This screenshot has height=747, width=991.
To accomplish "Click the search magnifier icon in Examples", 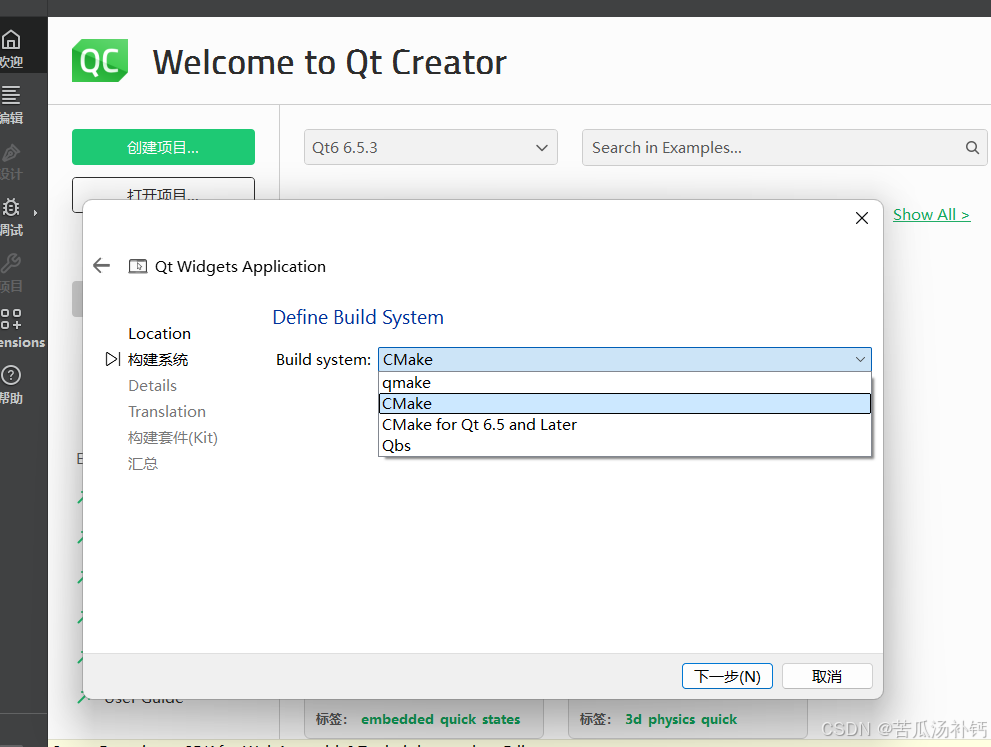I will click(972, 148).
